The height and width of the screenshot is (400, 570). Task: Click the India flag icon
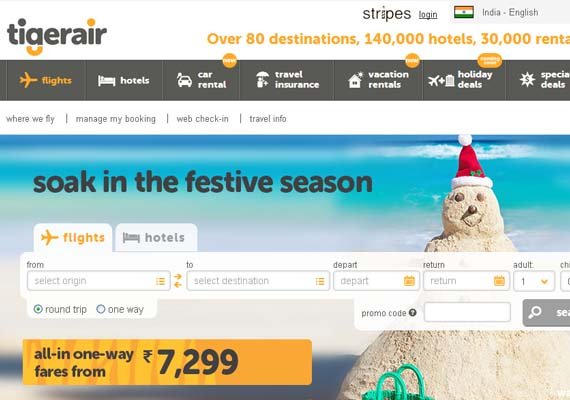pos(463,12)
